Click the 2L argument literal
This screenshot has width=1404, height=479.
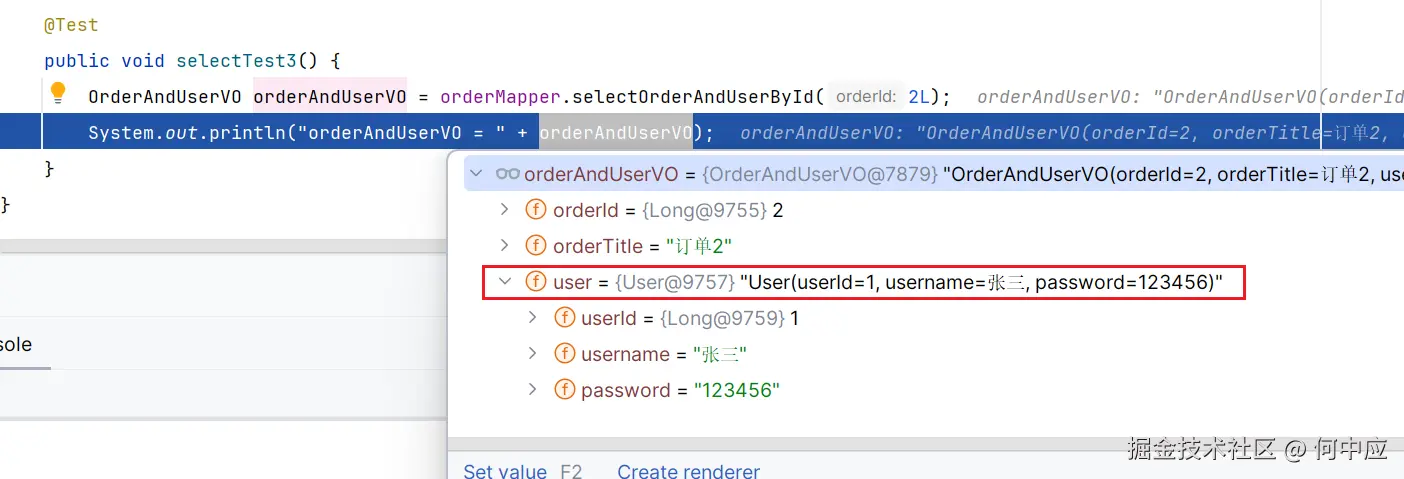[919, 97]
